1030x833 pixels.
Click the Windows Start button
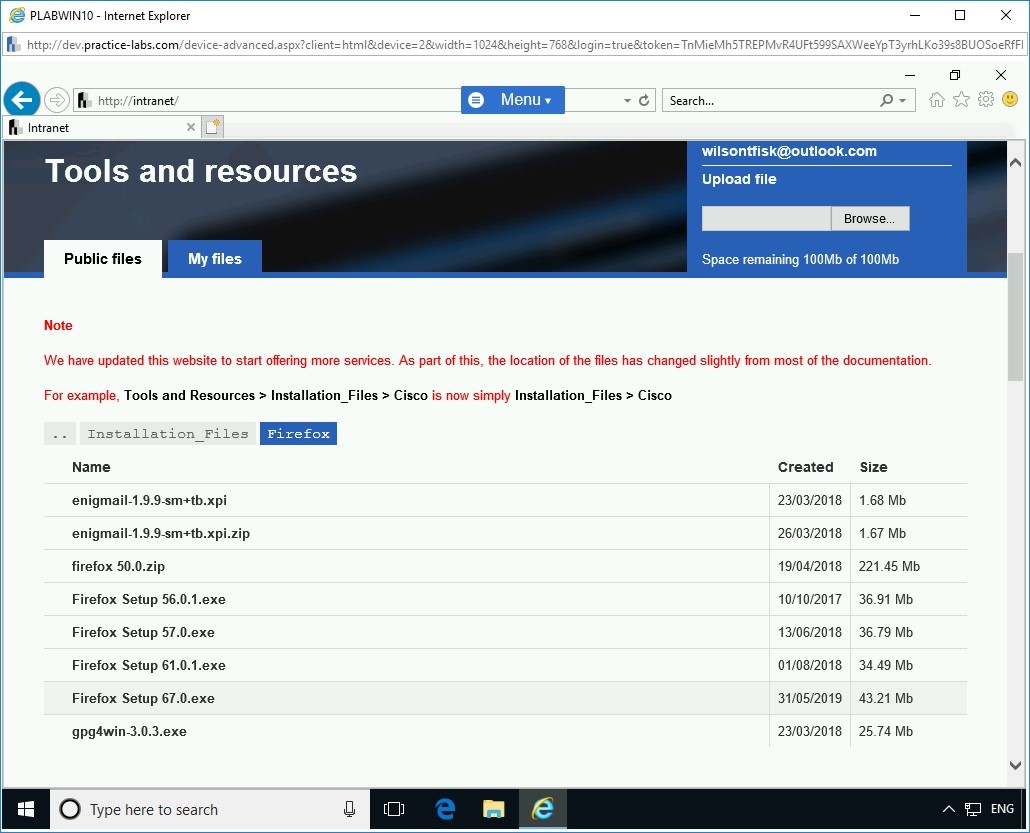24,809
